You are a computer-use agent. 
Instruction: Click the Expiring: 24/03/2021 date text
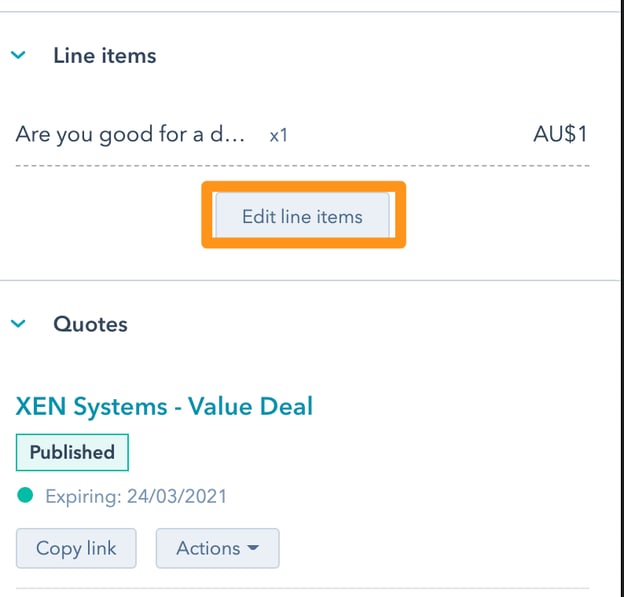[136, 495]
